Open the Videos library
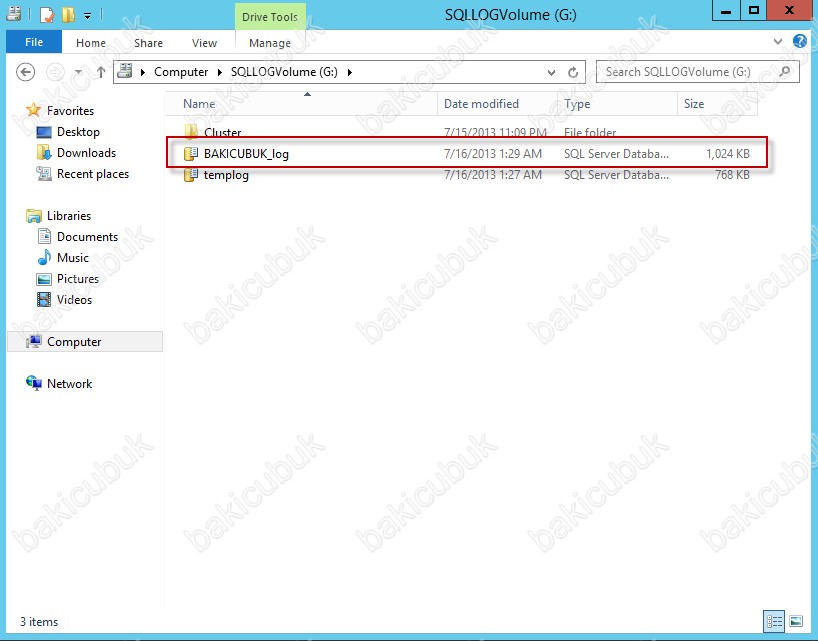Image resolution: width=818 pixels, height=641 pixels. point(74,299)
